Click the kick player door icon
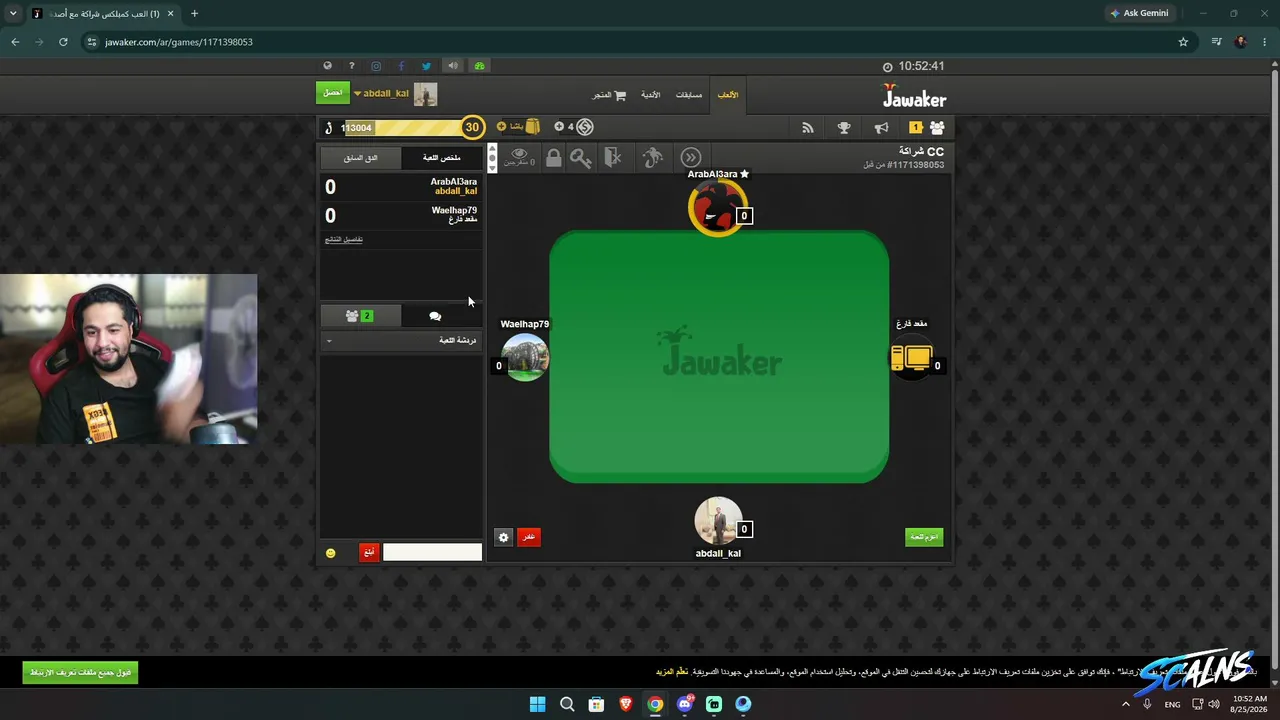Screen dimensions: 1280x720 pos(613,157)
